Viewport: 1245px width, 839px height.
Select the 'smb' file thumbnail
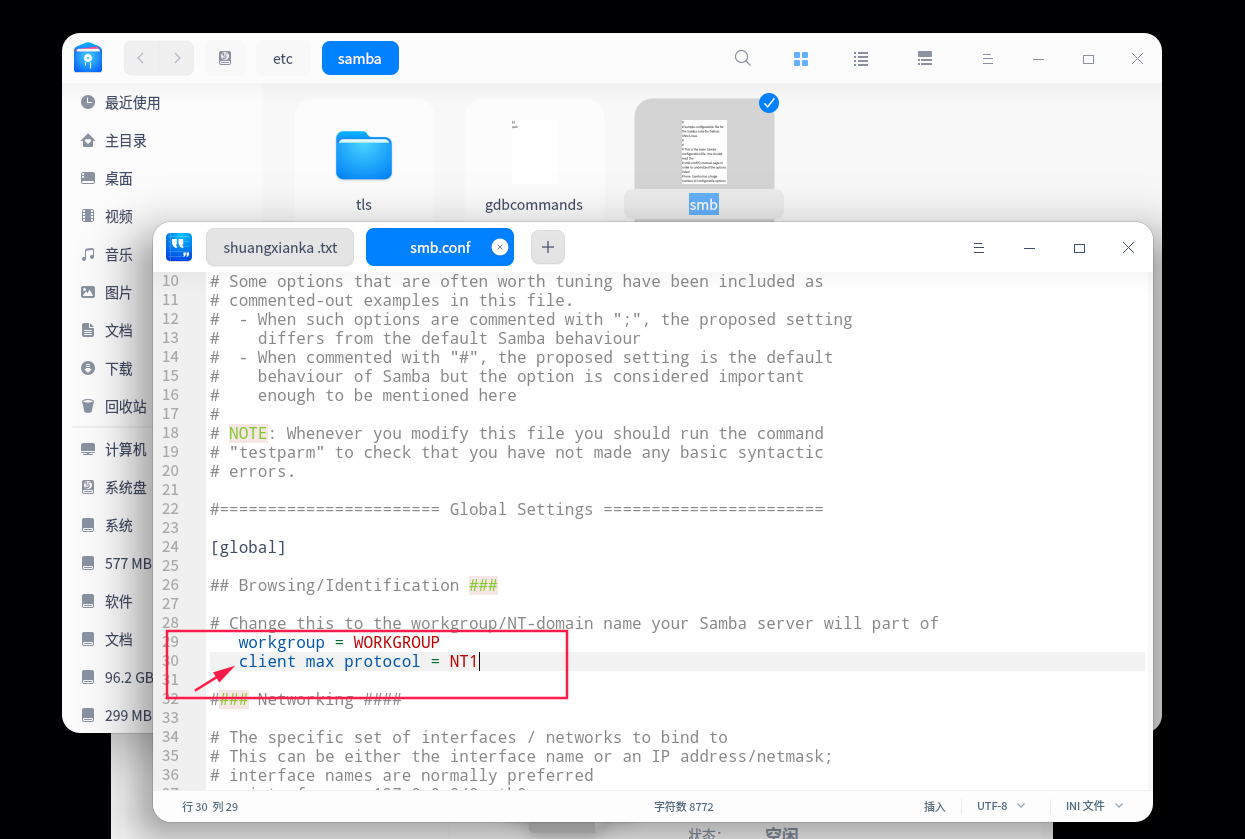pyautogui.click(x=704, y=152)
